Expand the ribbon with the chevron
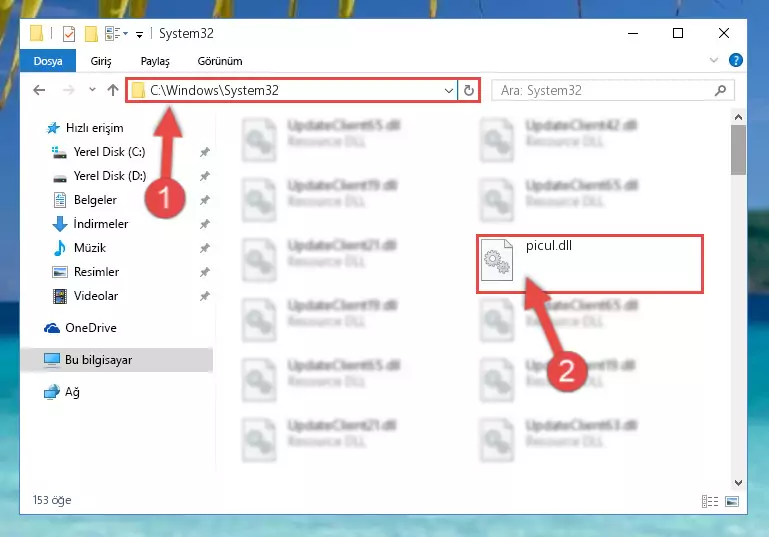This screenshot has width=769, height=537. tap(714, 60)
